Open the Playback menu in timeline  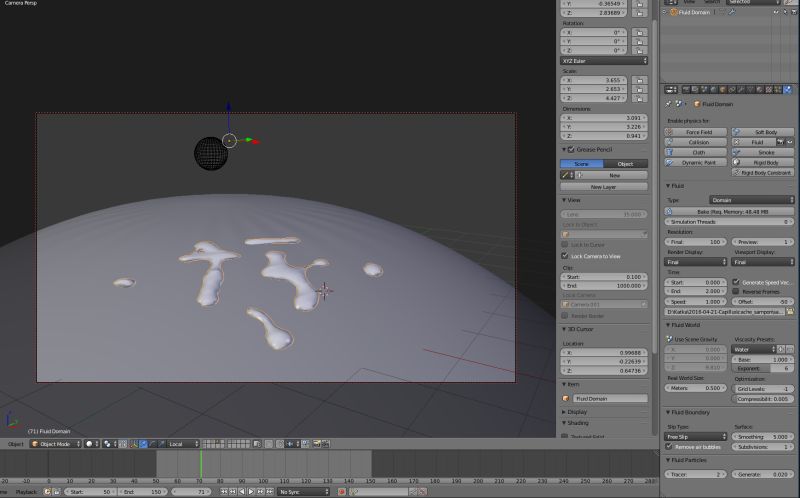[27, 492]
